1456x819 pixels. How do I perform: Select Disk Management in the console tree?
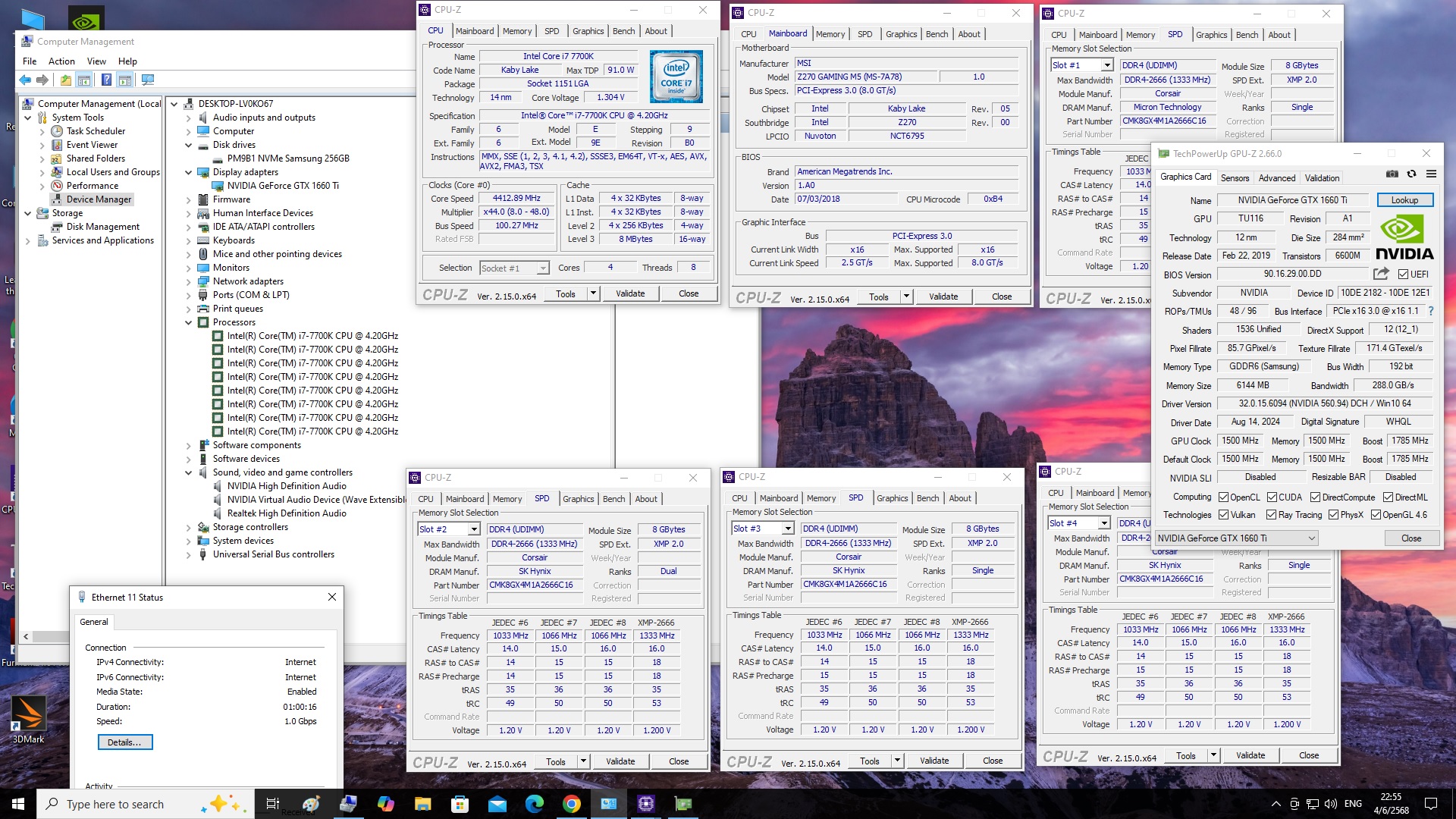pos(102,227)
